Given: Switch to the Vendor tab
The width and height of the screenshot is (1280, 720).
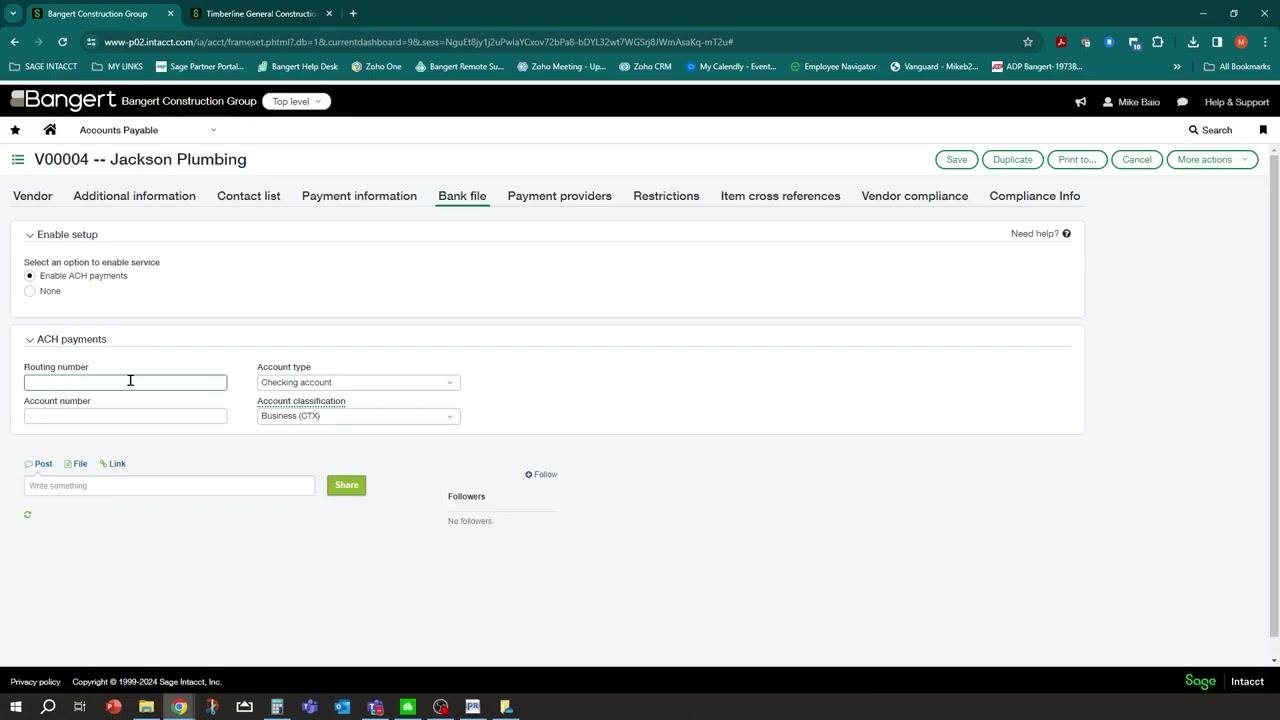Looking at the screenshot, I should (x=33, y=196).
